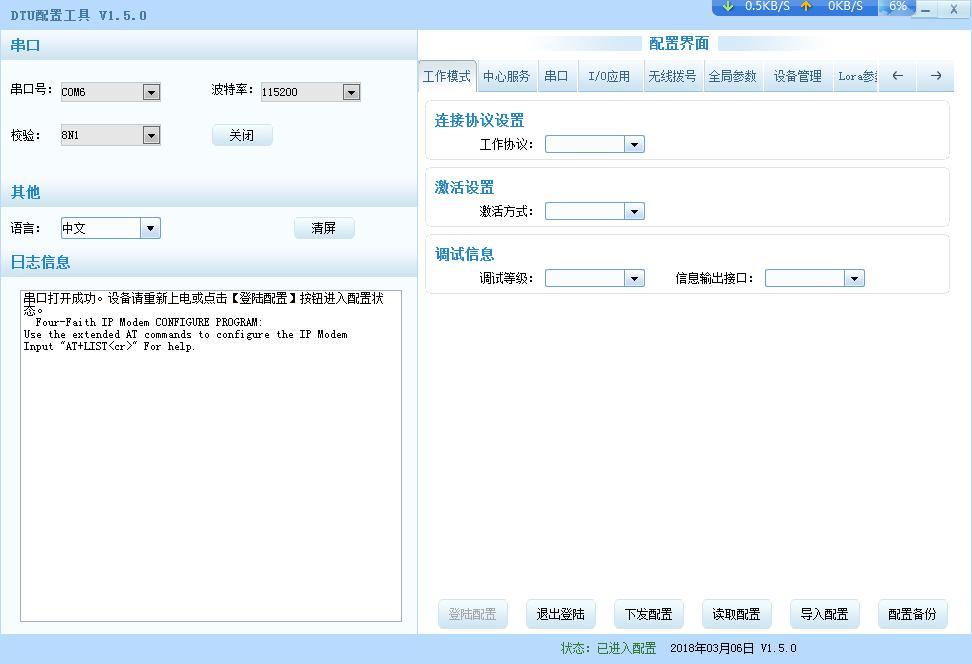
Task: Open the 调试等级 dropdown
Action: tap(634, 278)
